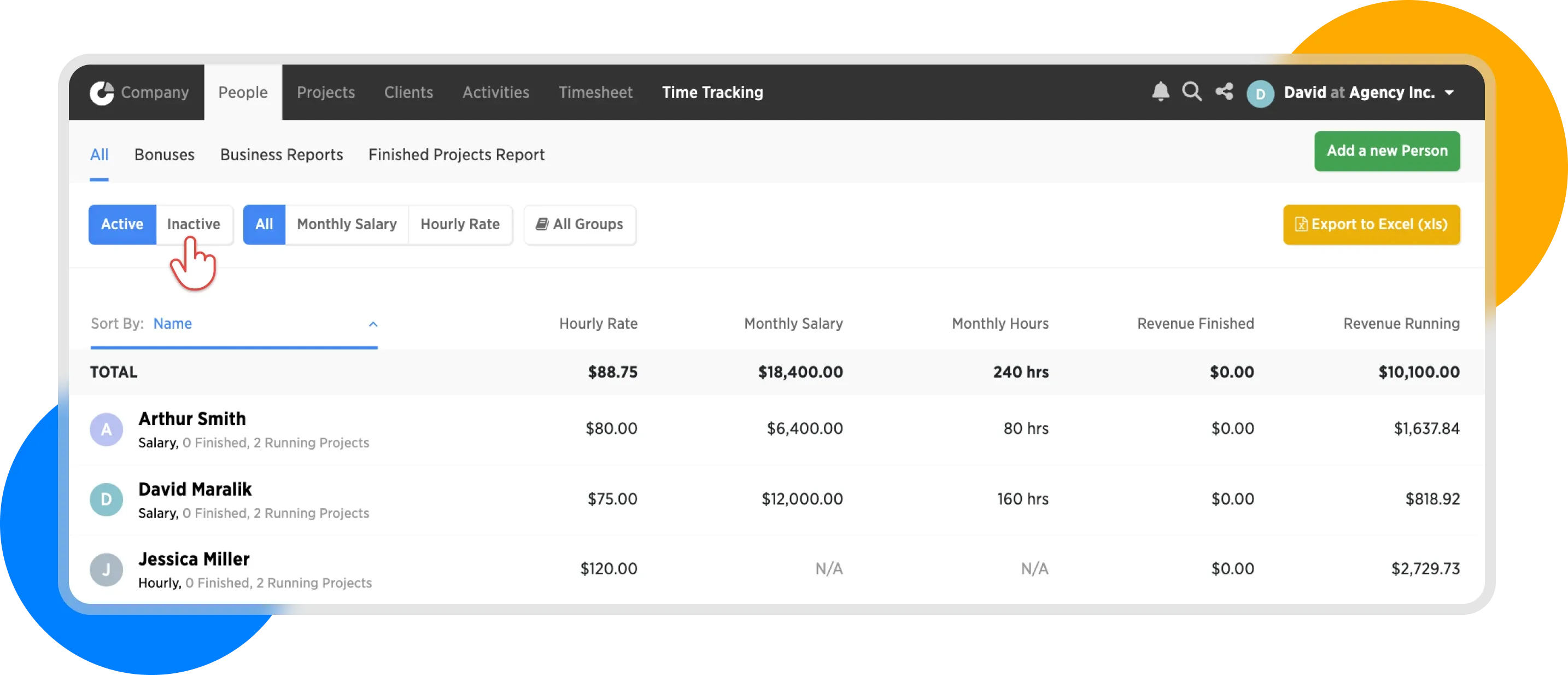Open the Projects tab

point(326,92)
